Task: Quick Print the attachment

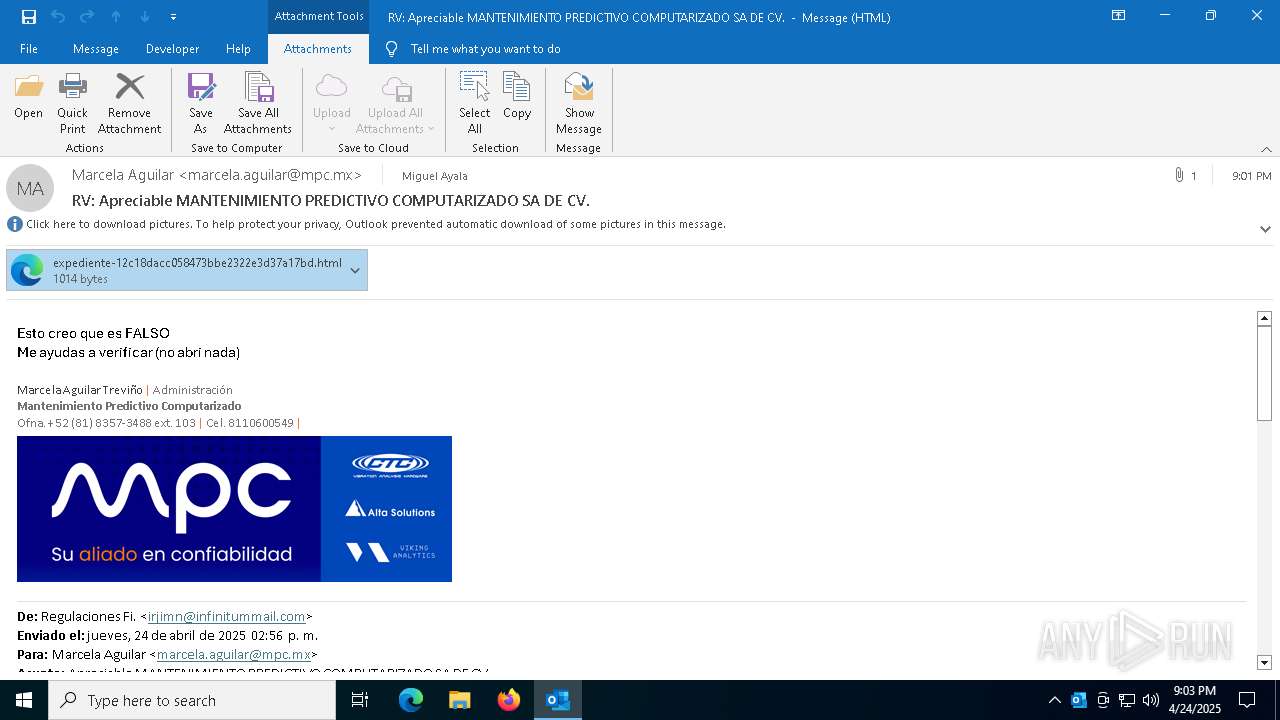Action: [72, 104]
